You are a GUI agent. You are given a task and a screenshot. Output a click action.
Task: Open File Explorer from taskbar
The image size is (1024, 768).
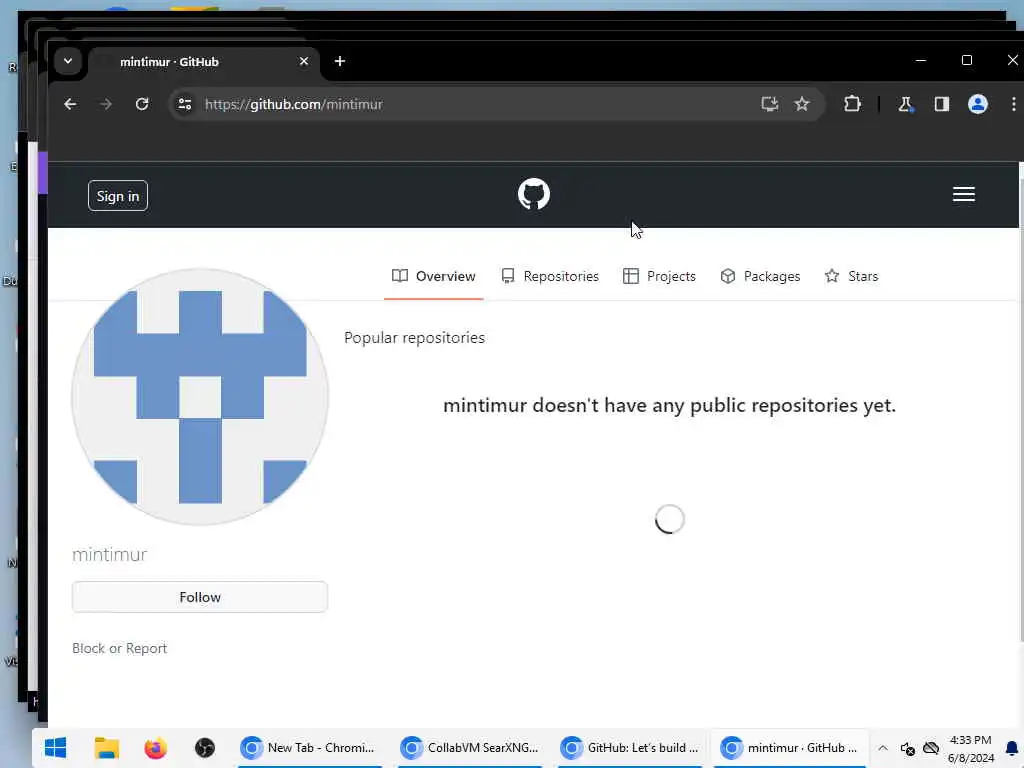(106, 748)
